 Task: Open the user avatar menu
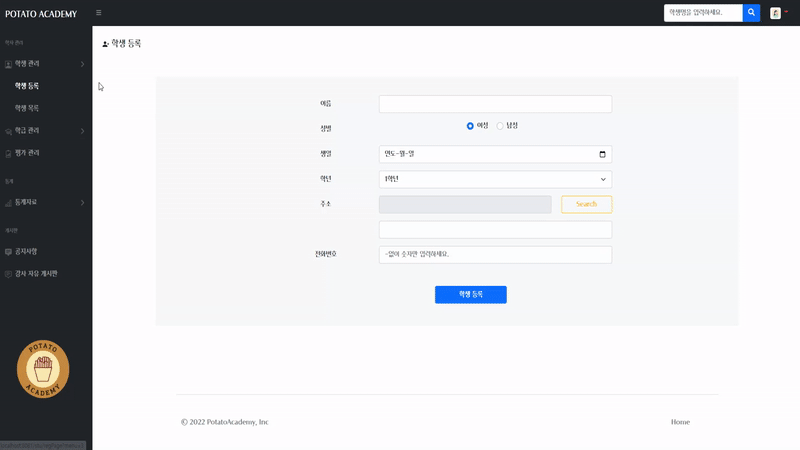[779, 13]
